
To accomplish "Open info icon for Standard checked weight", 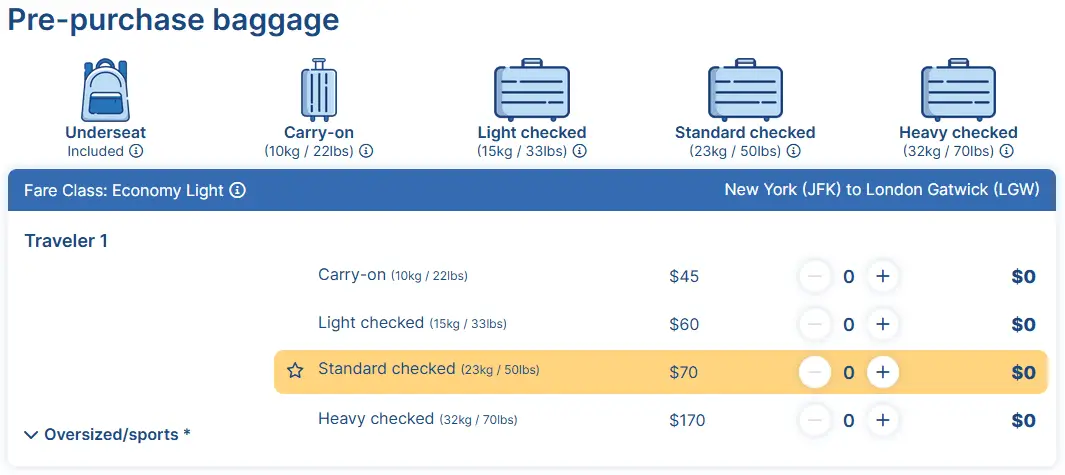I will click(793, 151).
